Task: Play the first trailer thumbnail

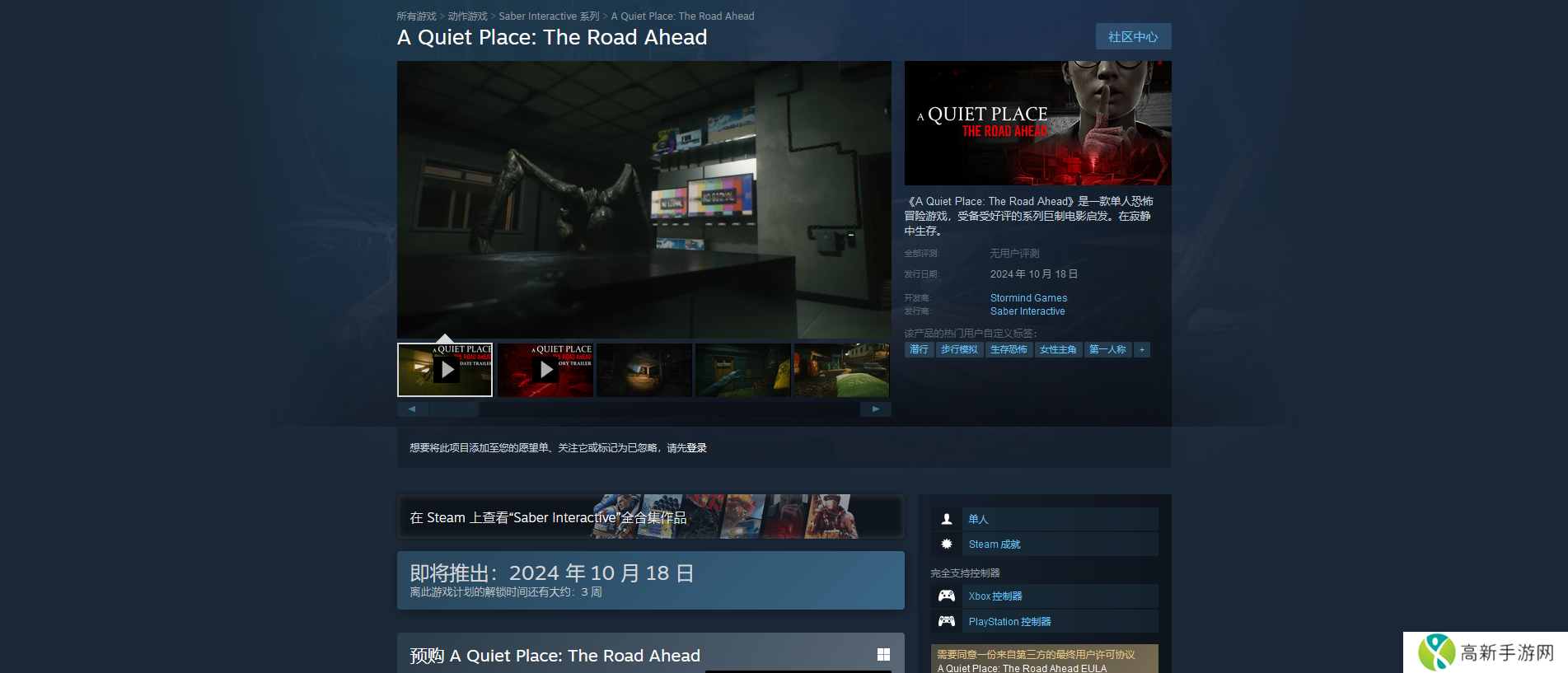Action: point(445,370)
